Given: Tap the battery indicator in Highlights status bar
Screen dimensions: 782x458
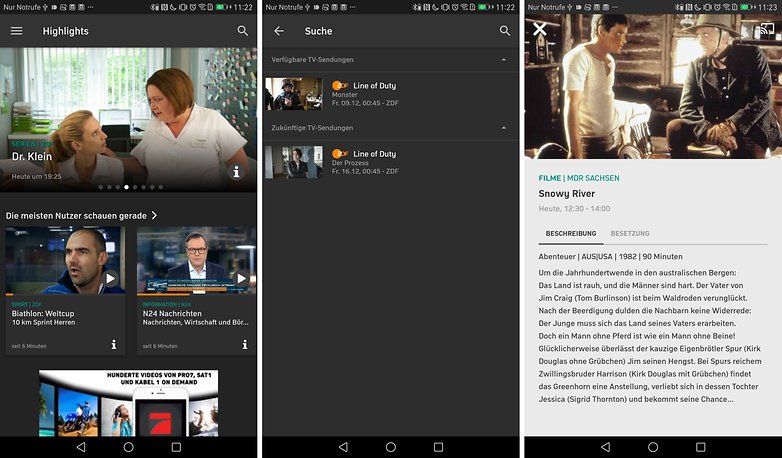Looking at the screenshot, I should tap(222, 7).
